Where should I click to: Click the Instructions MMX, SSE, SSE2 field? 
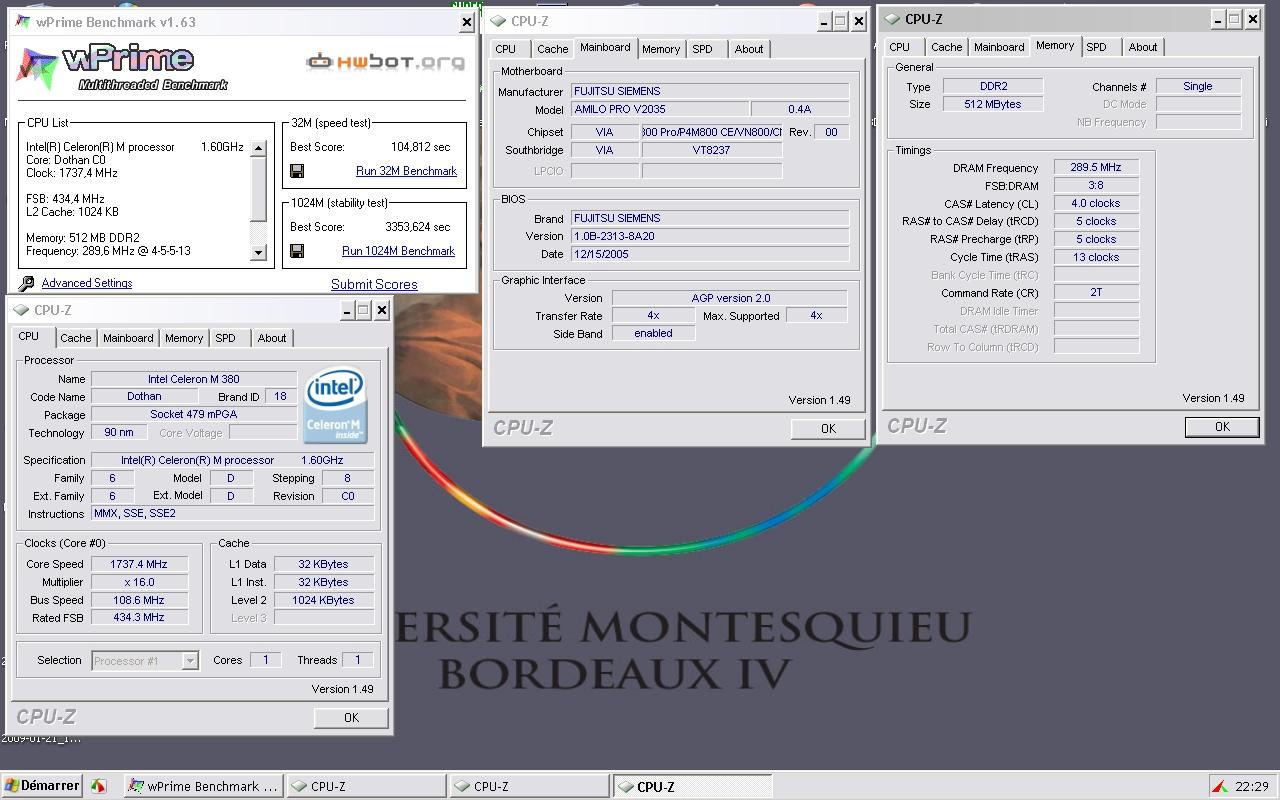click(233, 513)
